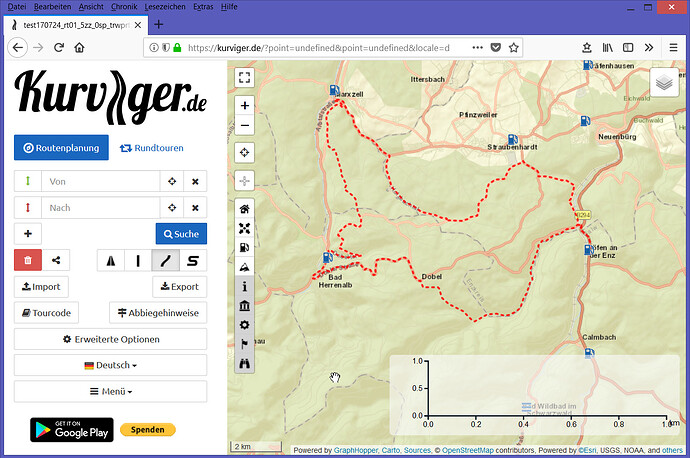Select extra curvy routing mode
This screenshot has width=690, height=458.
coord(193,260)
